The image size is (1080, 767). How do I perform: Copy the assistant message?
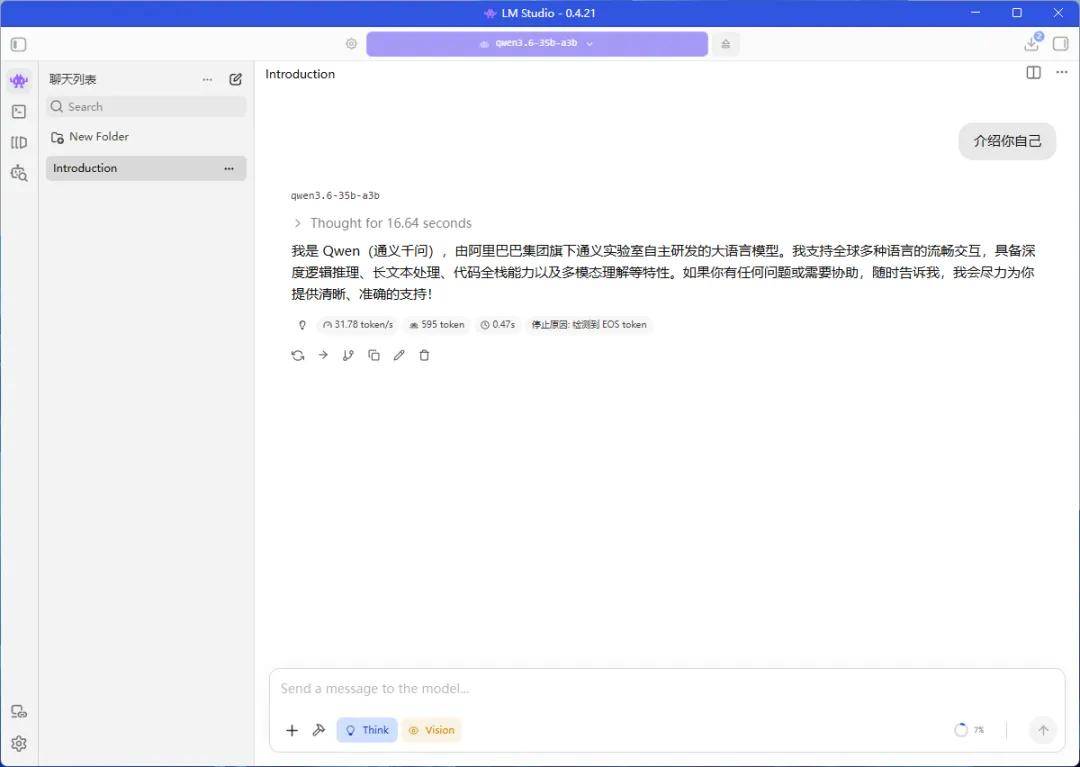(374, 355)
